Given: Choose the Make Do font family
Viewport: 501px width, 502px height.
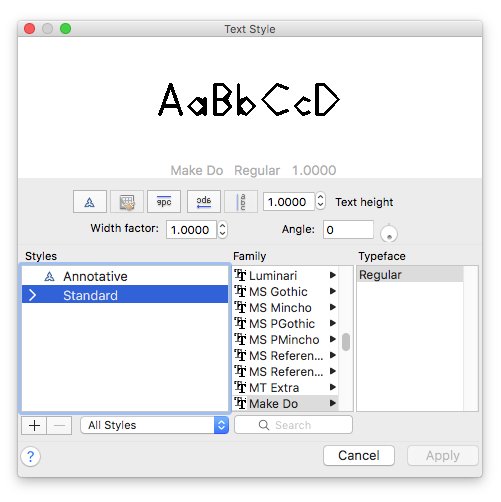Looking at the screenshot, I should tap(285, 404).
